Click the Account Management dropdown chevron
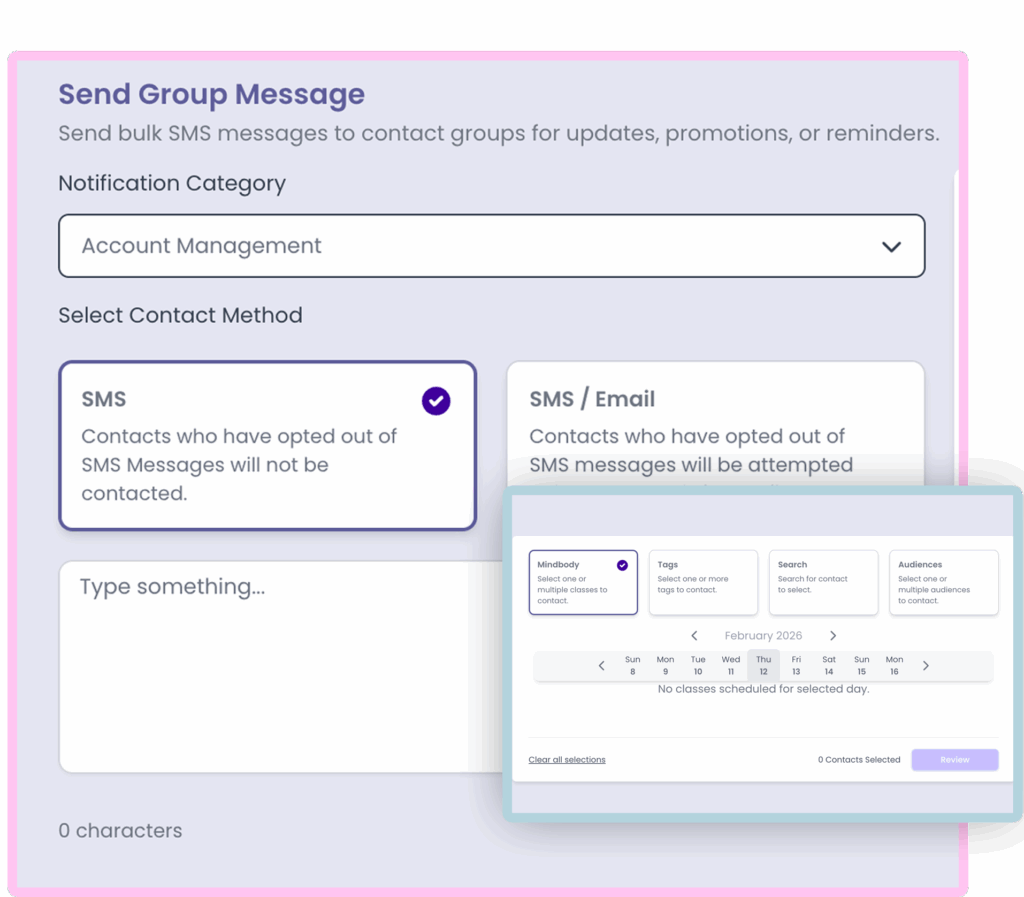 [891, 247]
